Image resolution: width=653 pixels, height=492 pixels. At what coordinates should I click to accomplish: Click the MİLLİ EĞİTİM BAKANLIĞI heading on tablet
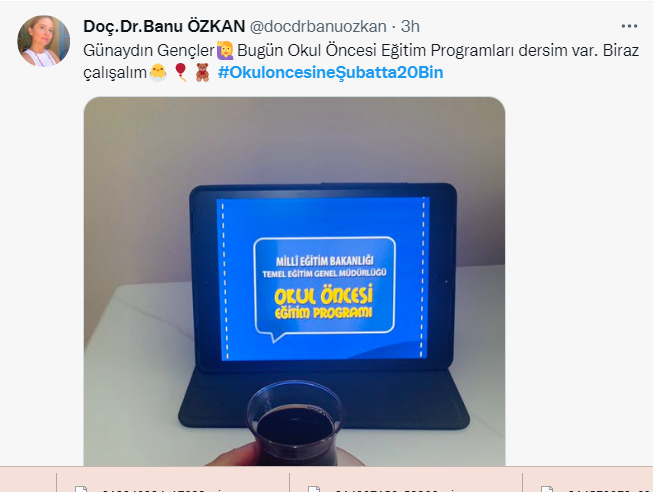click(324, 261)
